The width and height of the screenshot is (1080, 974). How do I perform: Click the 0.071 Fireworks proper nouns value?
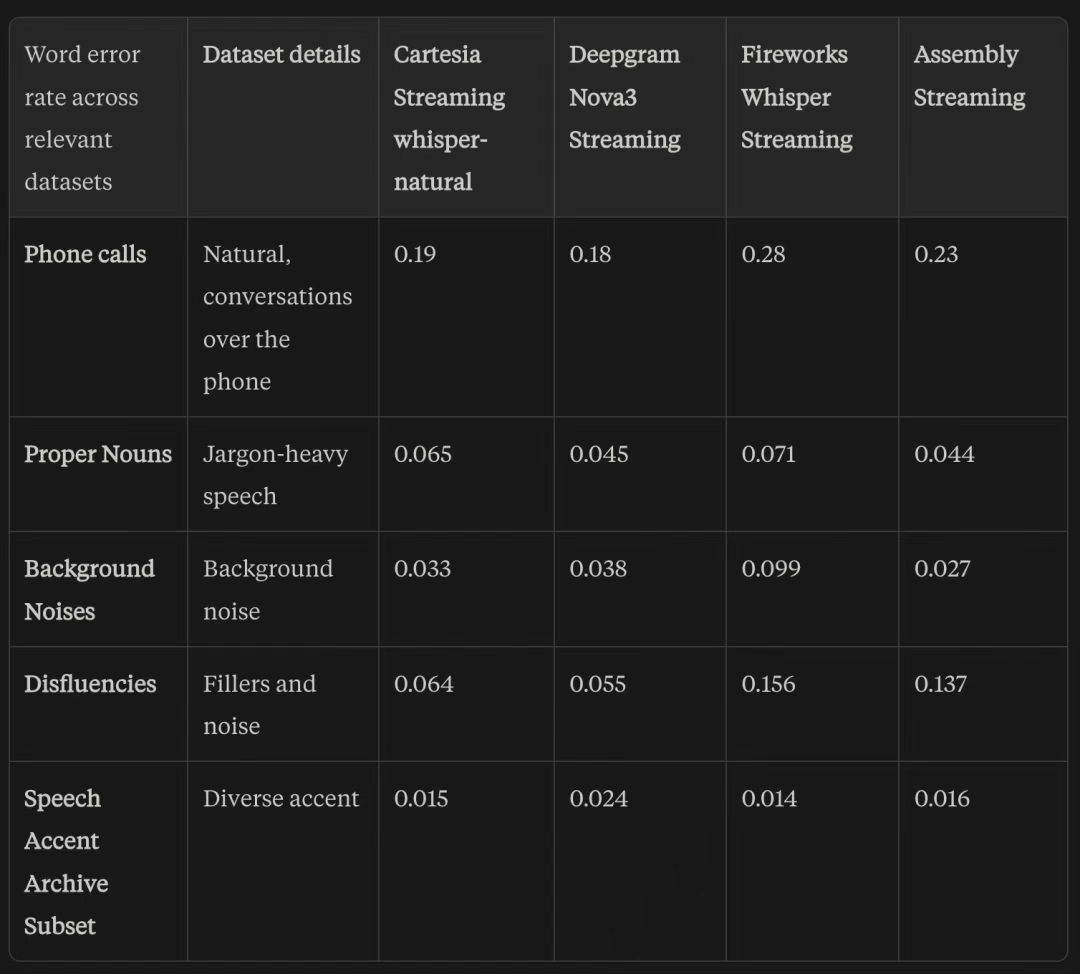[x=769, y=454]
